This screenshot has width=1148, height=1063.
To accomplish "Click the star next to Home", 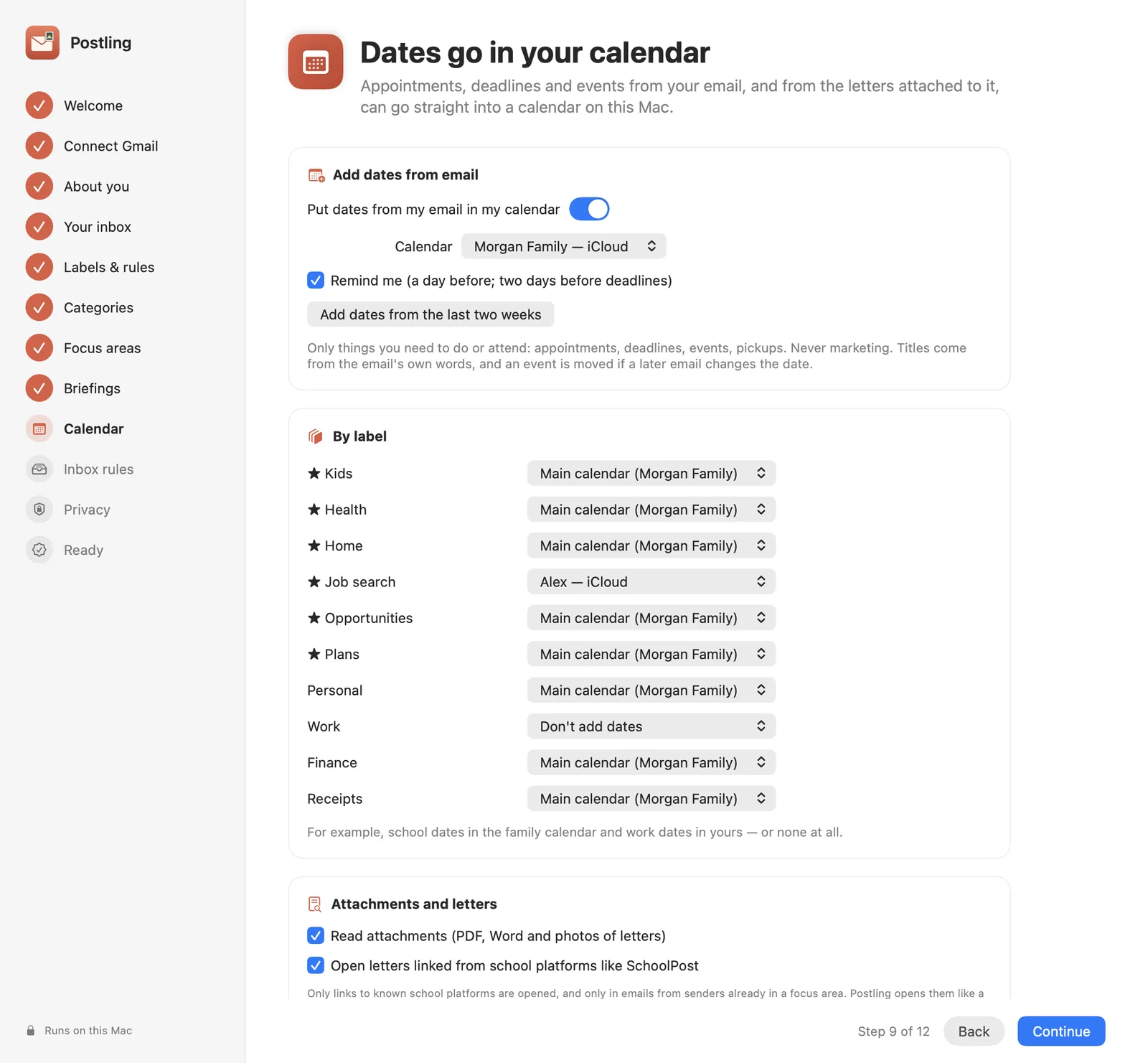I will pos(314,545).
